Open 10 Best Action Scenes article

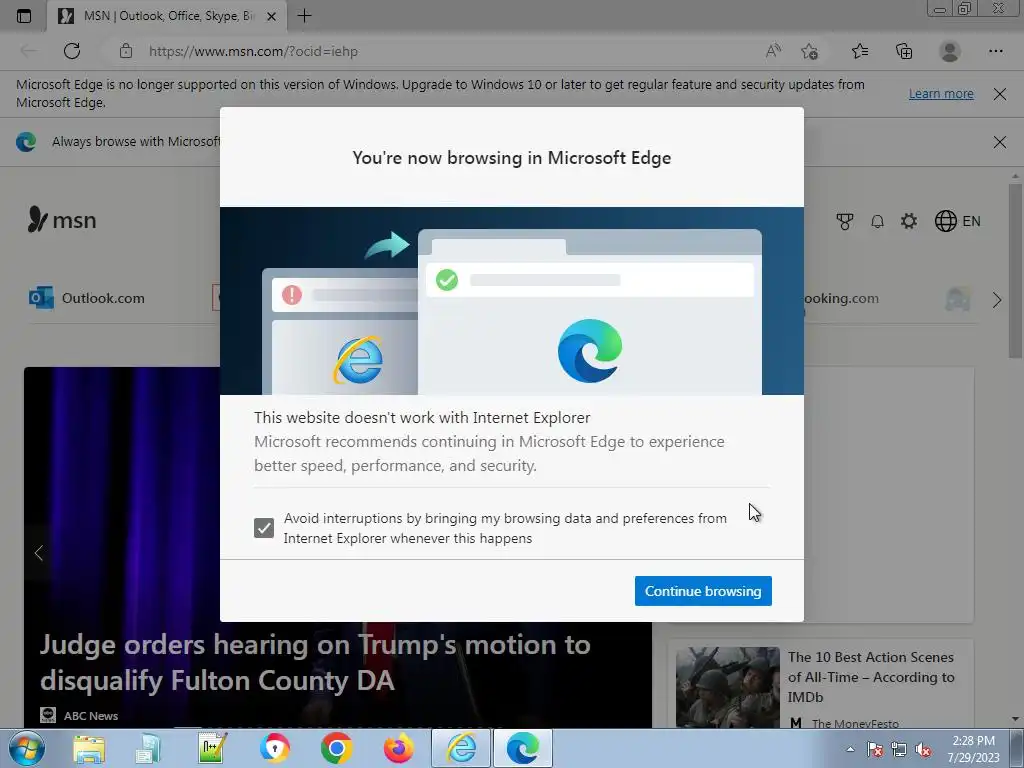871,677
